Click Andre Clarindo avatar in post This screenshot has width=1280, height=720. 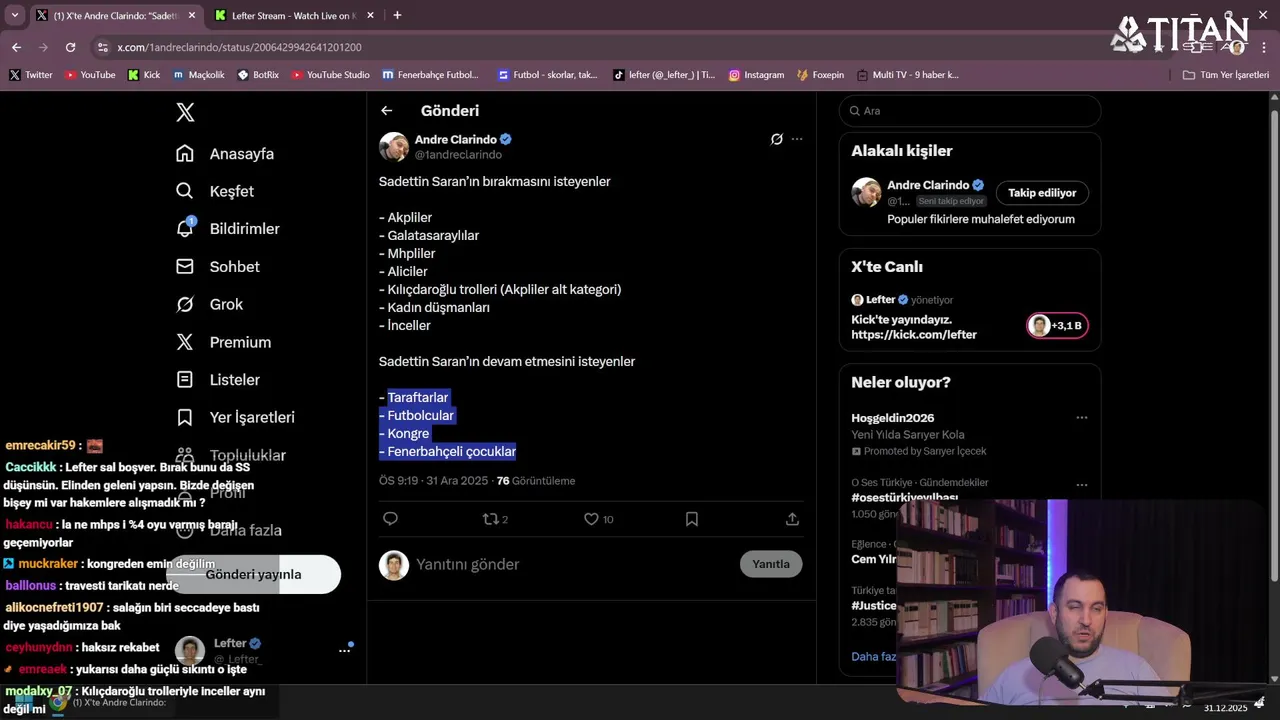(394, 146)
